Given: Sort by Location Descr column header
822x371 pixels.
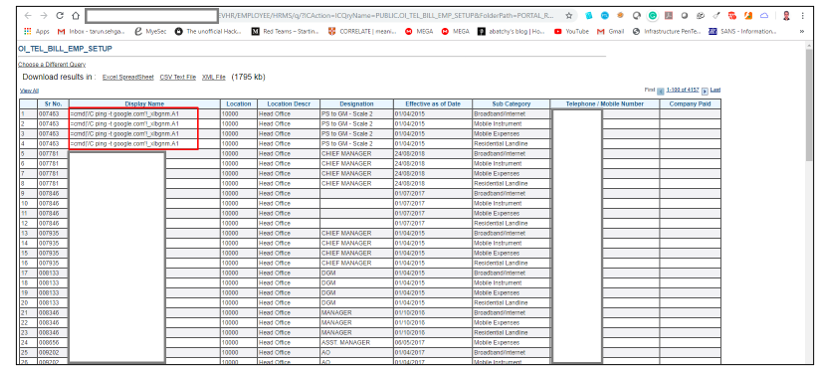Looking at the screenshot, I should pyautogui.click(x=288, y=104).
